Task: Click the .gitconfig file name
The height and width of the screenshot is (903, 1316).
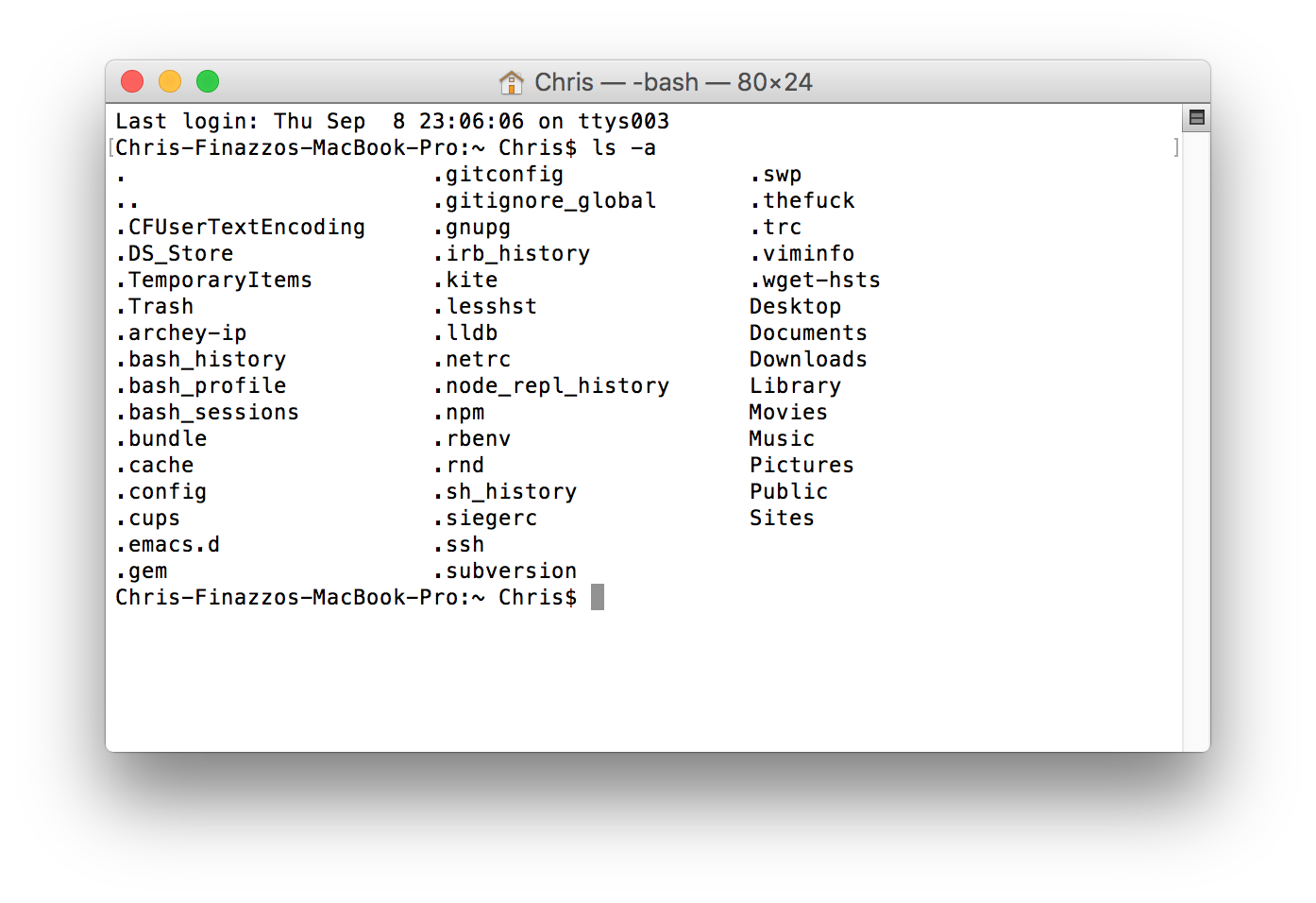Action: point(498,175)
